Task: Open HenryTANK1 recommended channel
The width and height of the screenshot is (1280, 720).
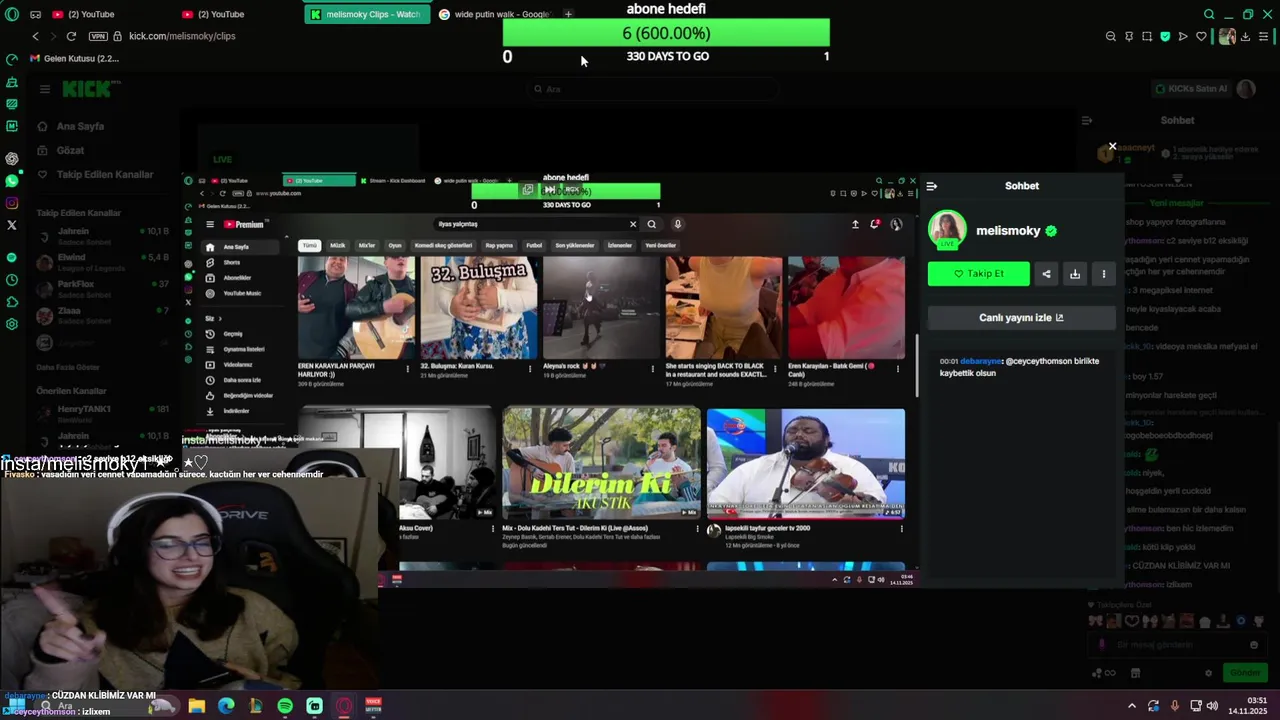Action: (x=103, y=413)
